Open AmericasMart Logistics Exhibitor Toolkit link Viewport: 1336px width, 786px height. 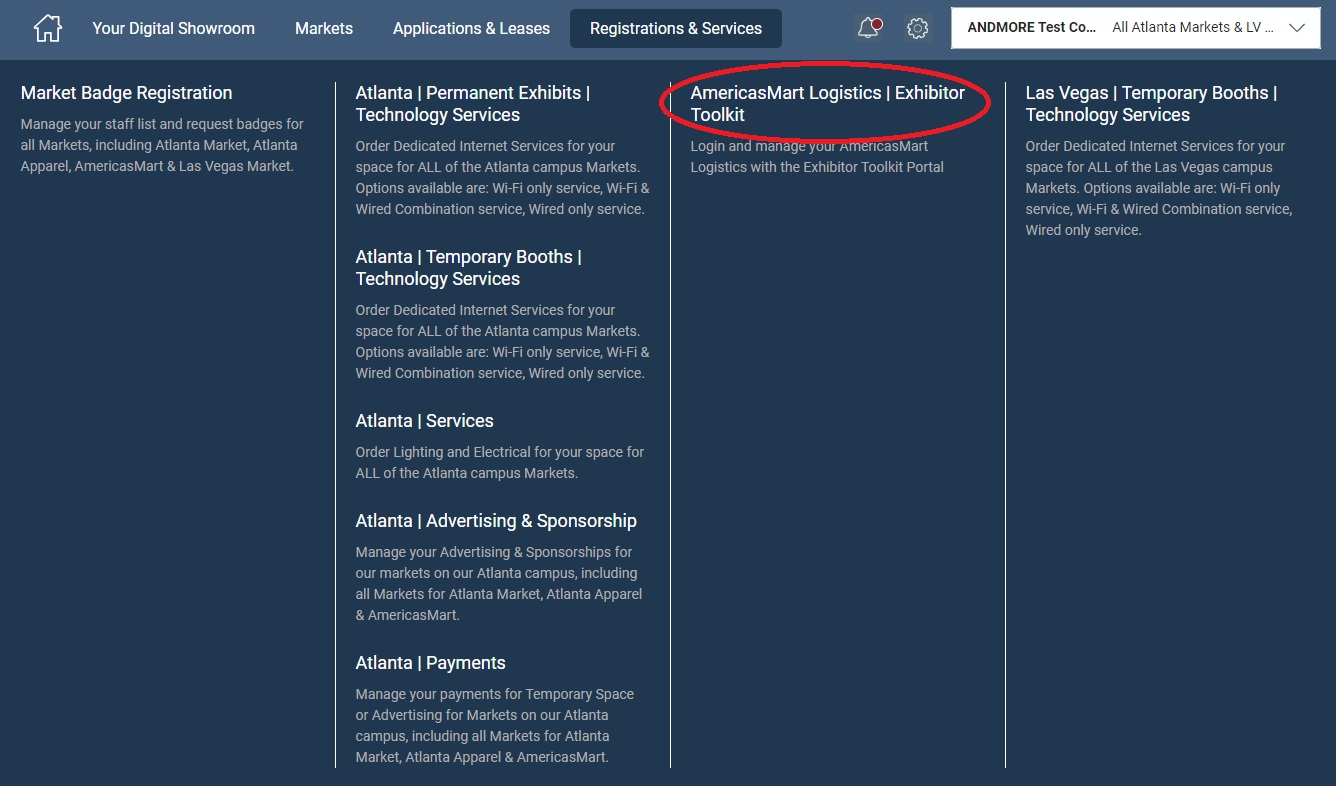click(x=828, y=104)
